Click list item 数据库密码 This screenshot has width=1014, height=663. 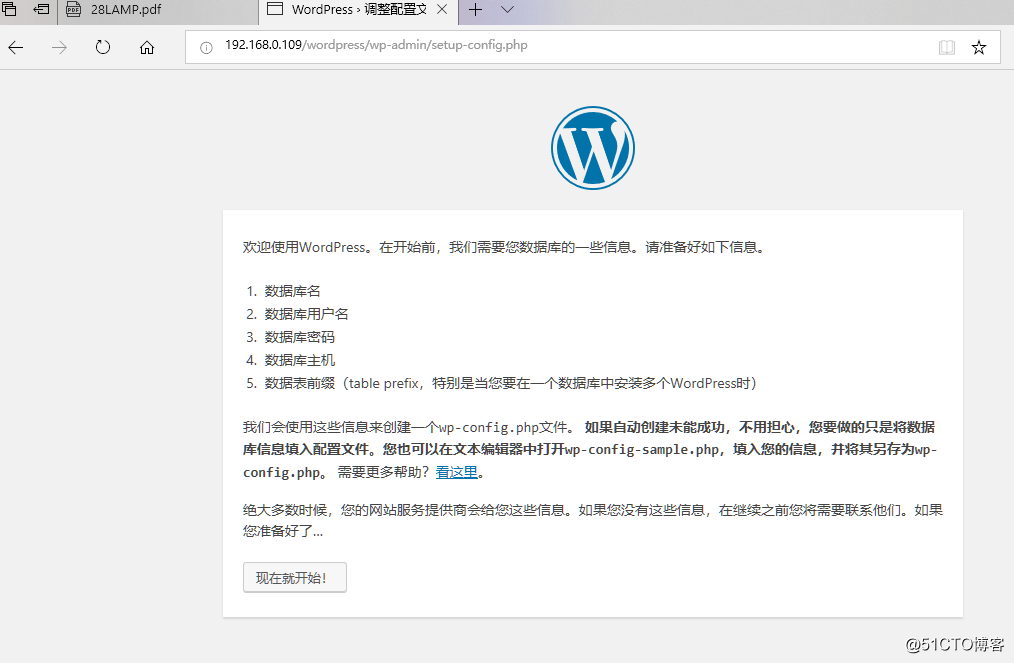click(299, 337)
